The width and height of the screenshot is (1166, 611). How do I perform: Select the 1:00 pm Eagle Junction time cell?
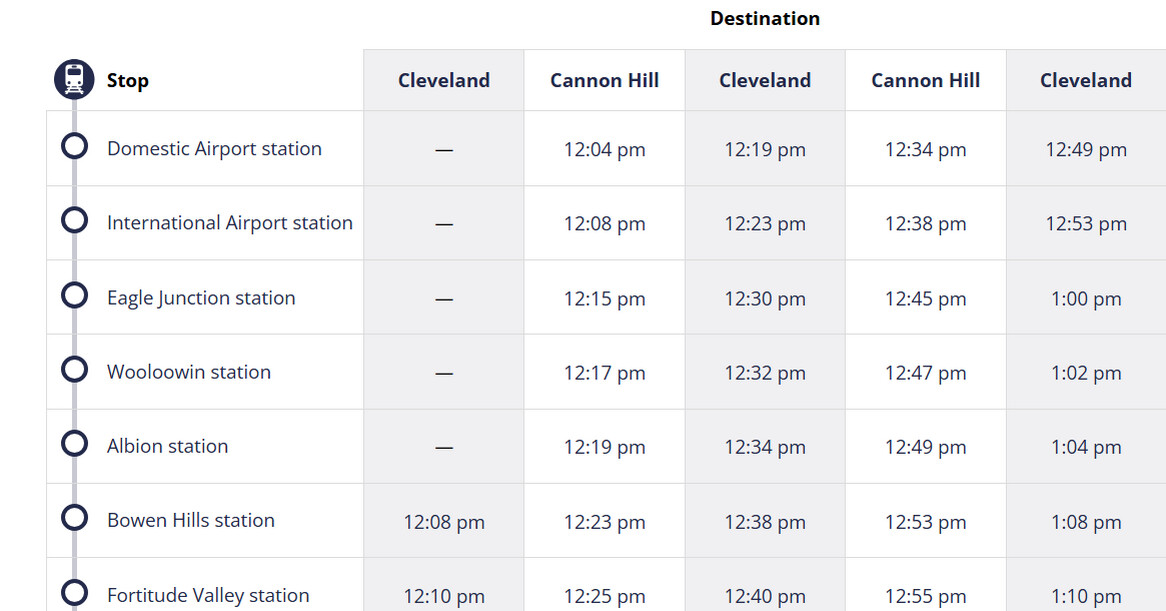(x=1085, y=299)
